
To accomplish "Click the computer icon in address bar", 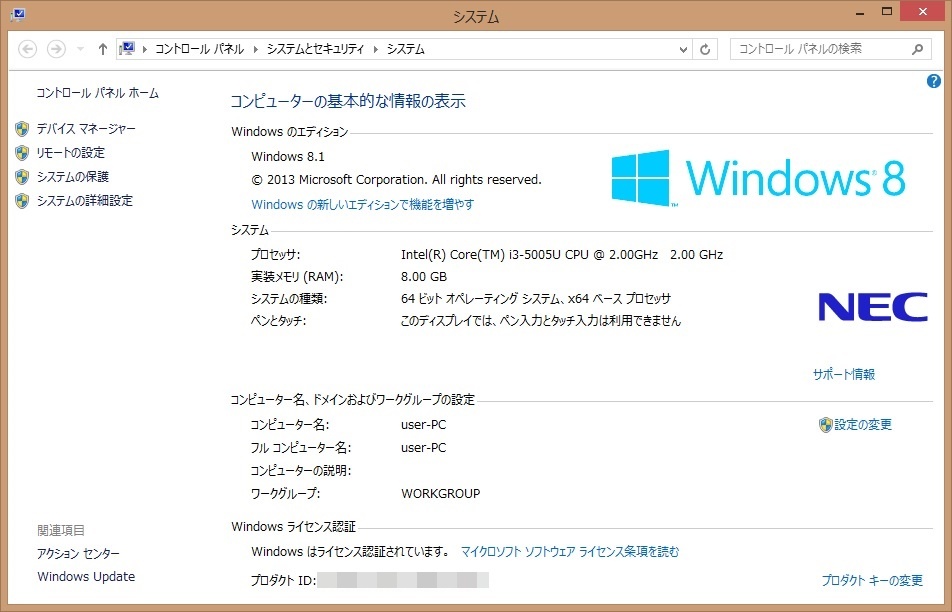I will click(127, 49).
